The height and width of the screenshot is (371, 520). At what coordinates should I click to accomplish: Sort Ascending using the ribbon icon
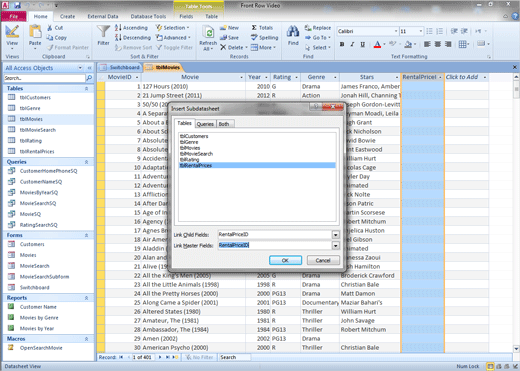pyautogui.click(x=118, y=28)
